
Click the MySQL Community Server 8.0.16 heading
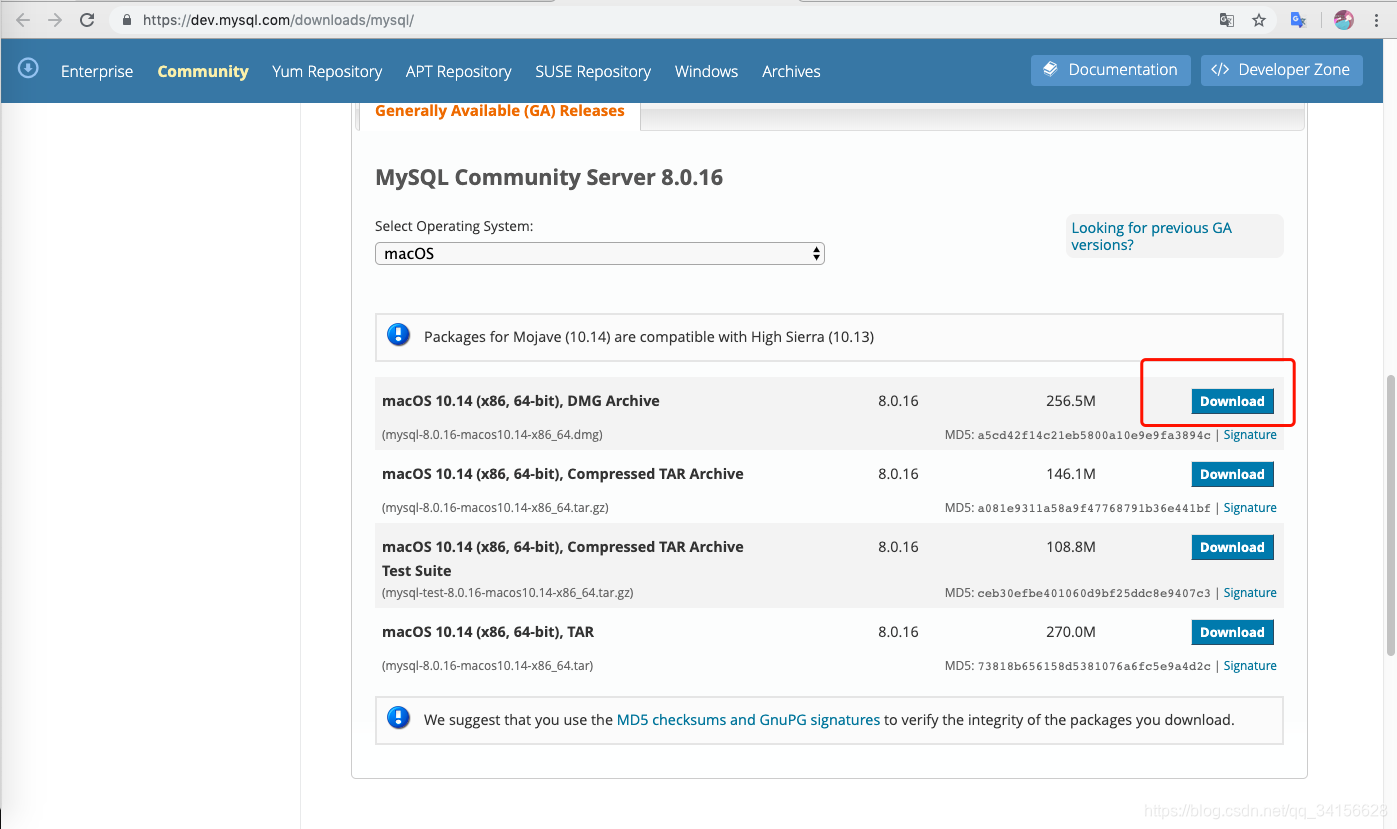pos(549,178)
